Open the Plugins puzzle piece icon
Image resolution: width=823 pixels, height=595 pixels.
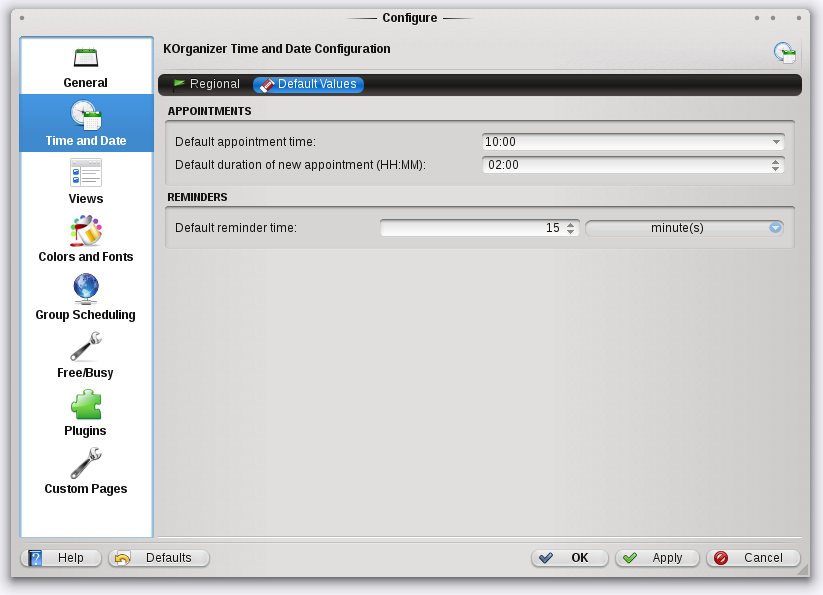tap(86, 405)
